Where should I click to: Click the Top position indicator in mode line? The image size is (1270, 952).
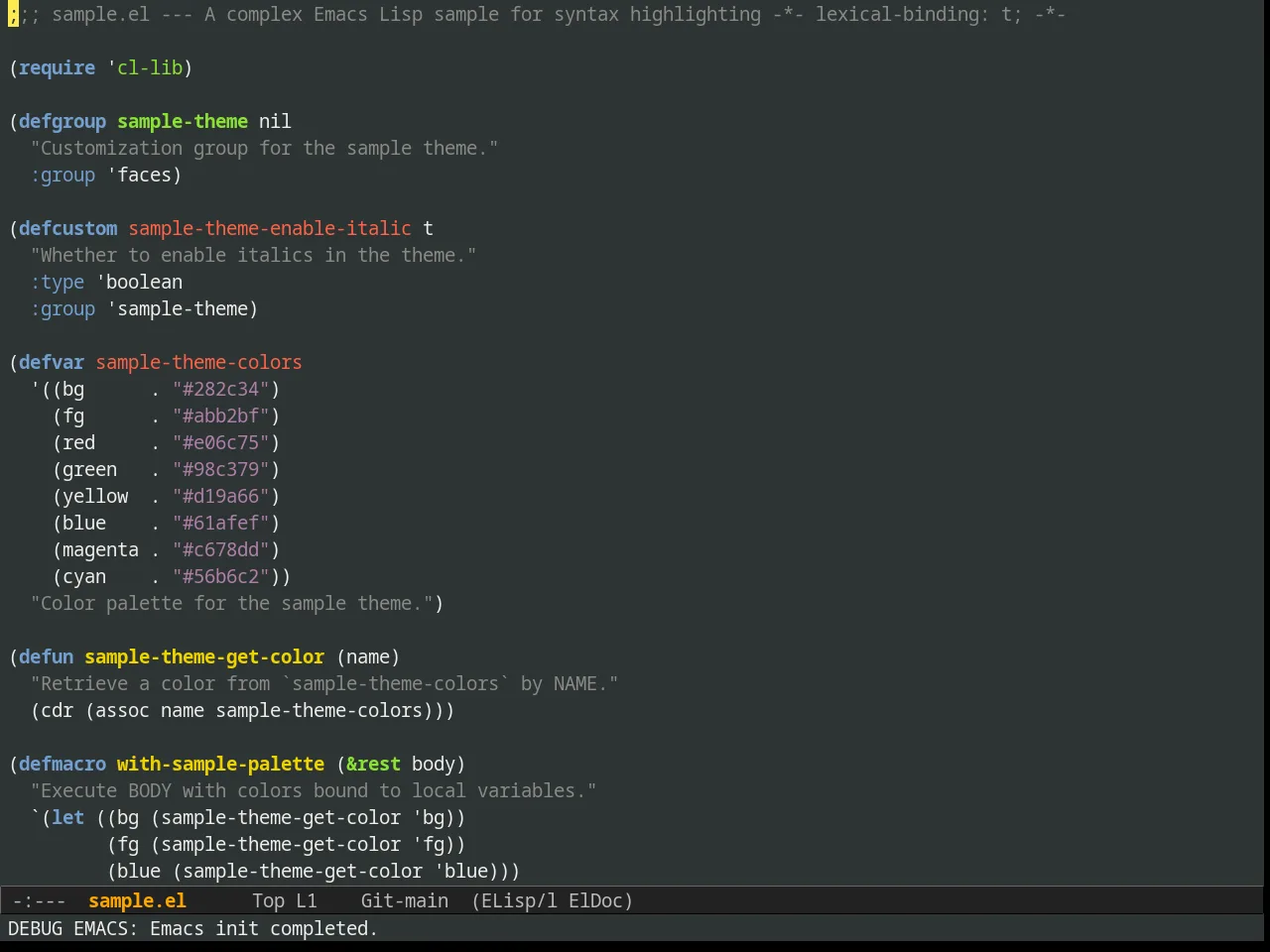click(268, 900)
